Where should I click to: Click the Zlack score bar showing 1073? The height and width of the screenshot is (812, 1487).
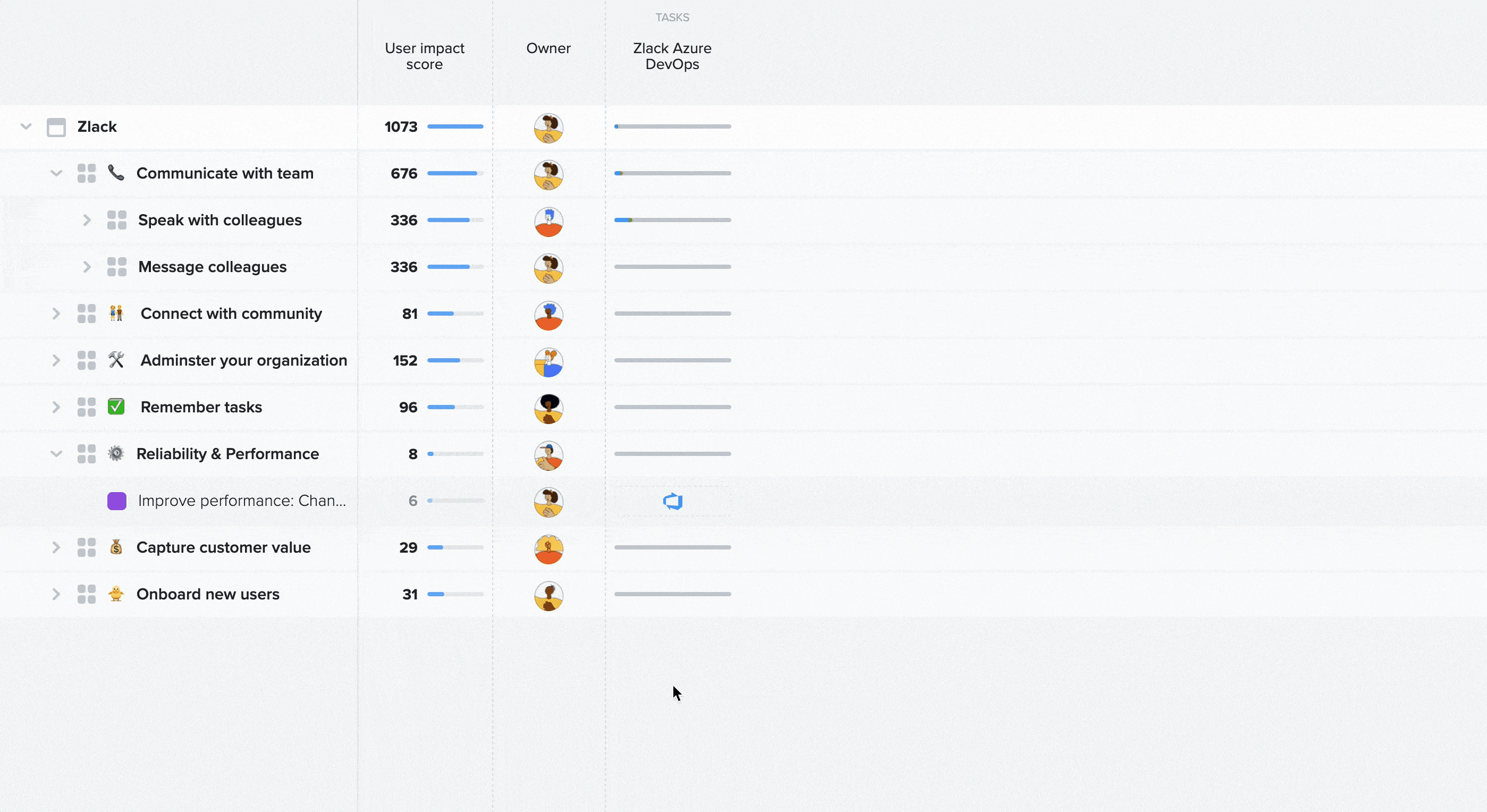pyautogui.click(x=455, y=126)
